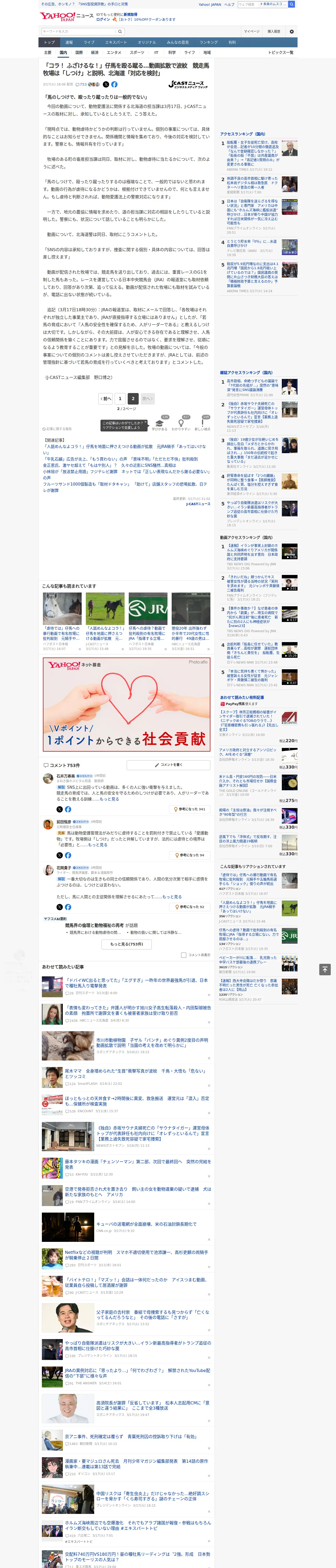Open the ライブ tab in the top bar

[x=89, y=42]
